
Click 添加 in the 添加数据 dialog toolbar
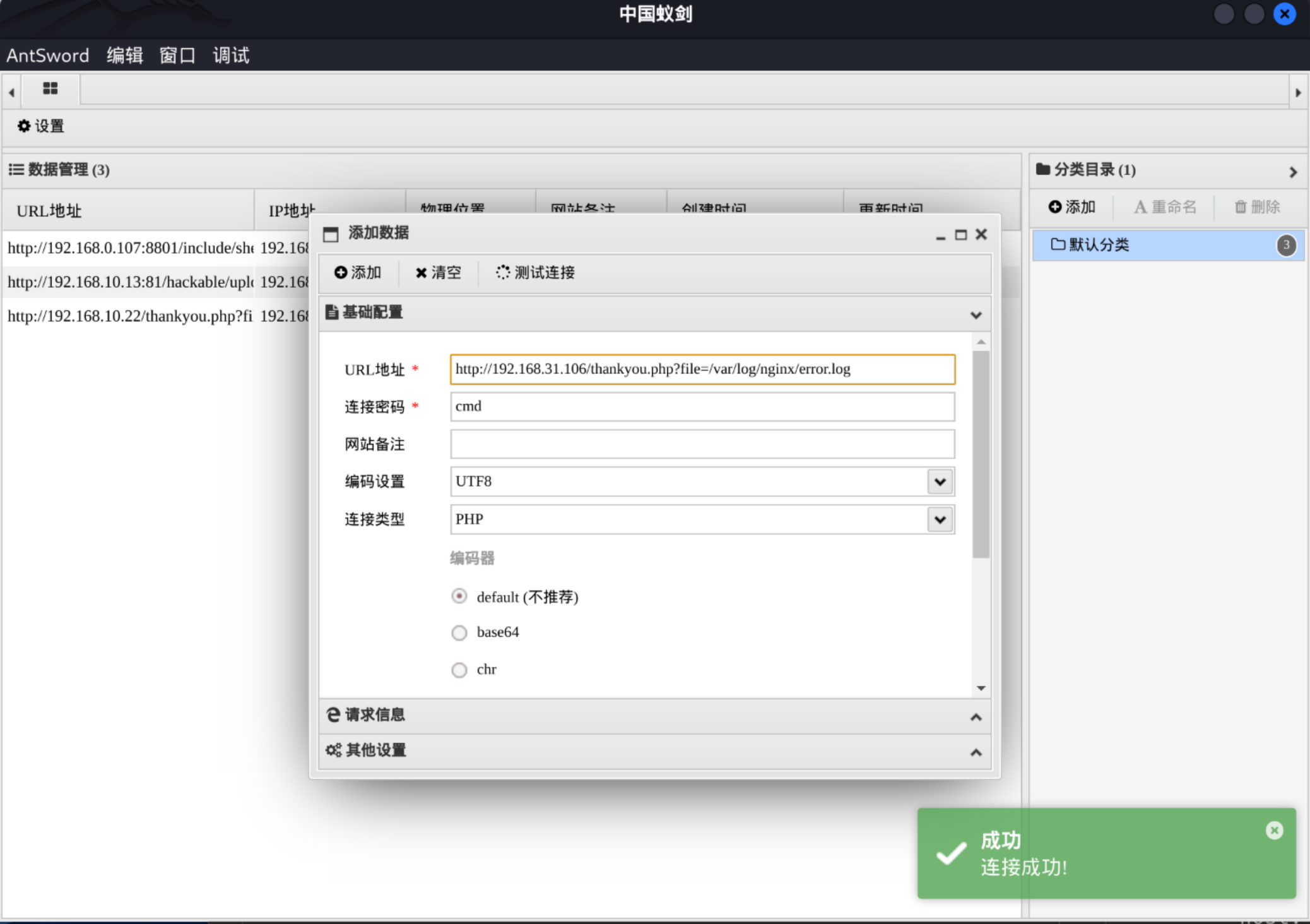(357, 272)
